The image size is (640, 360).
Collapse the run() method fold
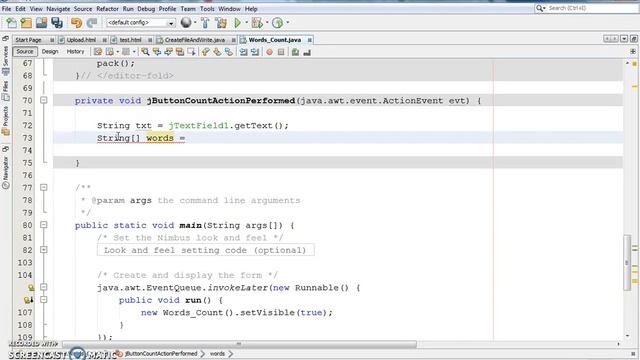[x=44, y=300]
